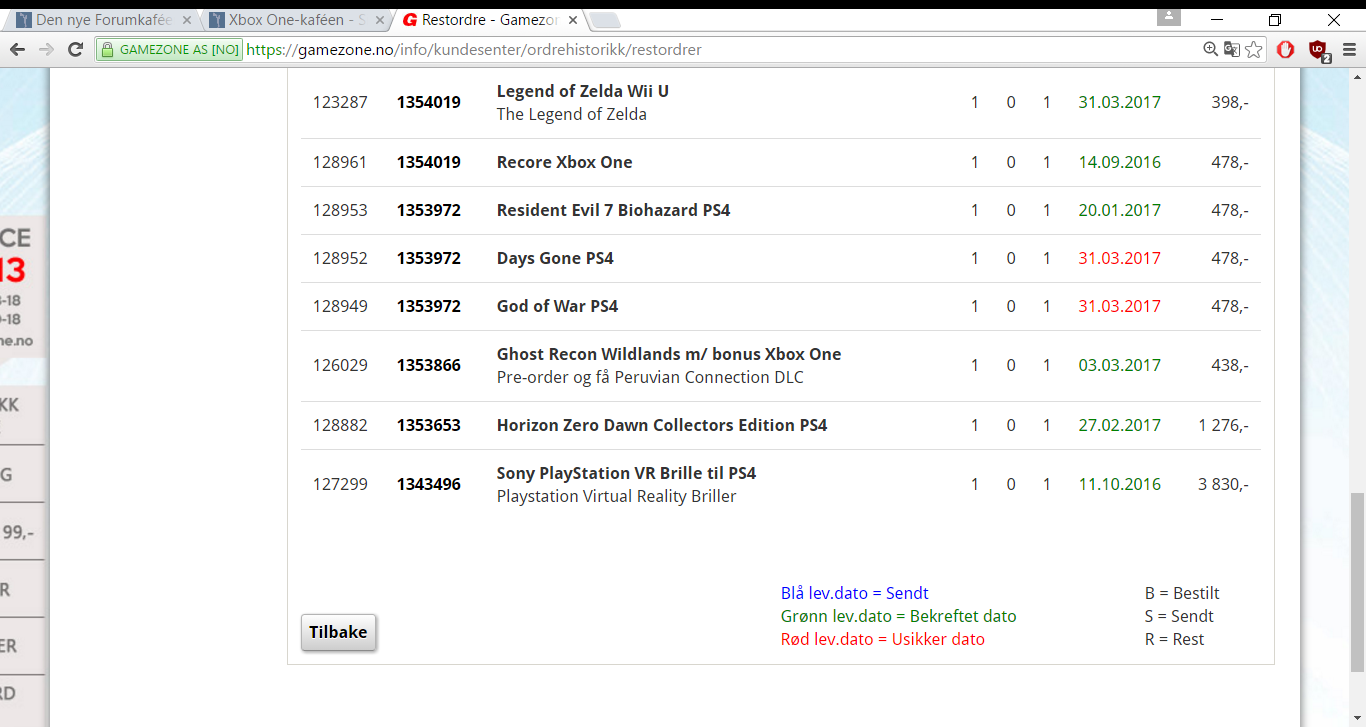
Task: Click order 1353972 in the Resident Evil row
Action: pyautogui.click(x=429, y=210)
